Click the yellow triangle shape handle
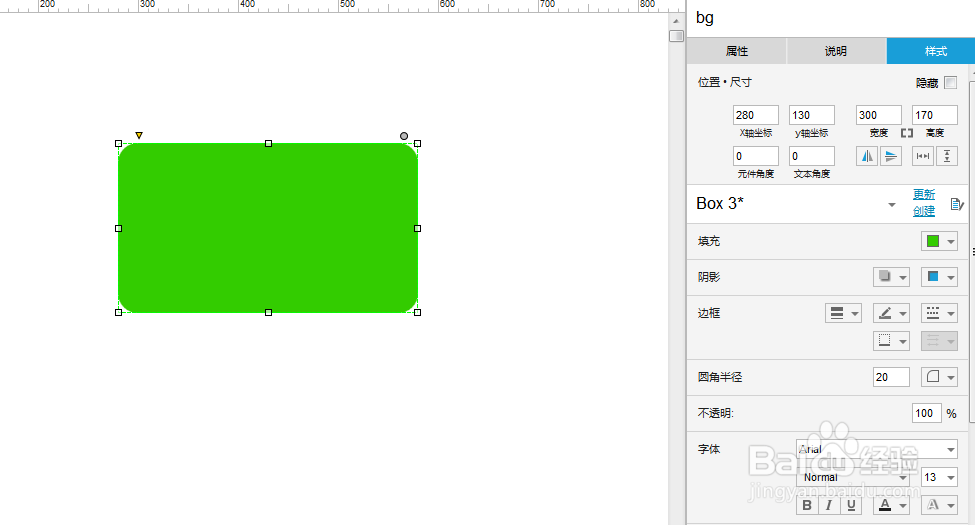Image resolution: width=975 pixels, height=525 pixels. (139, 135)
